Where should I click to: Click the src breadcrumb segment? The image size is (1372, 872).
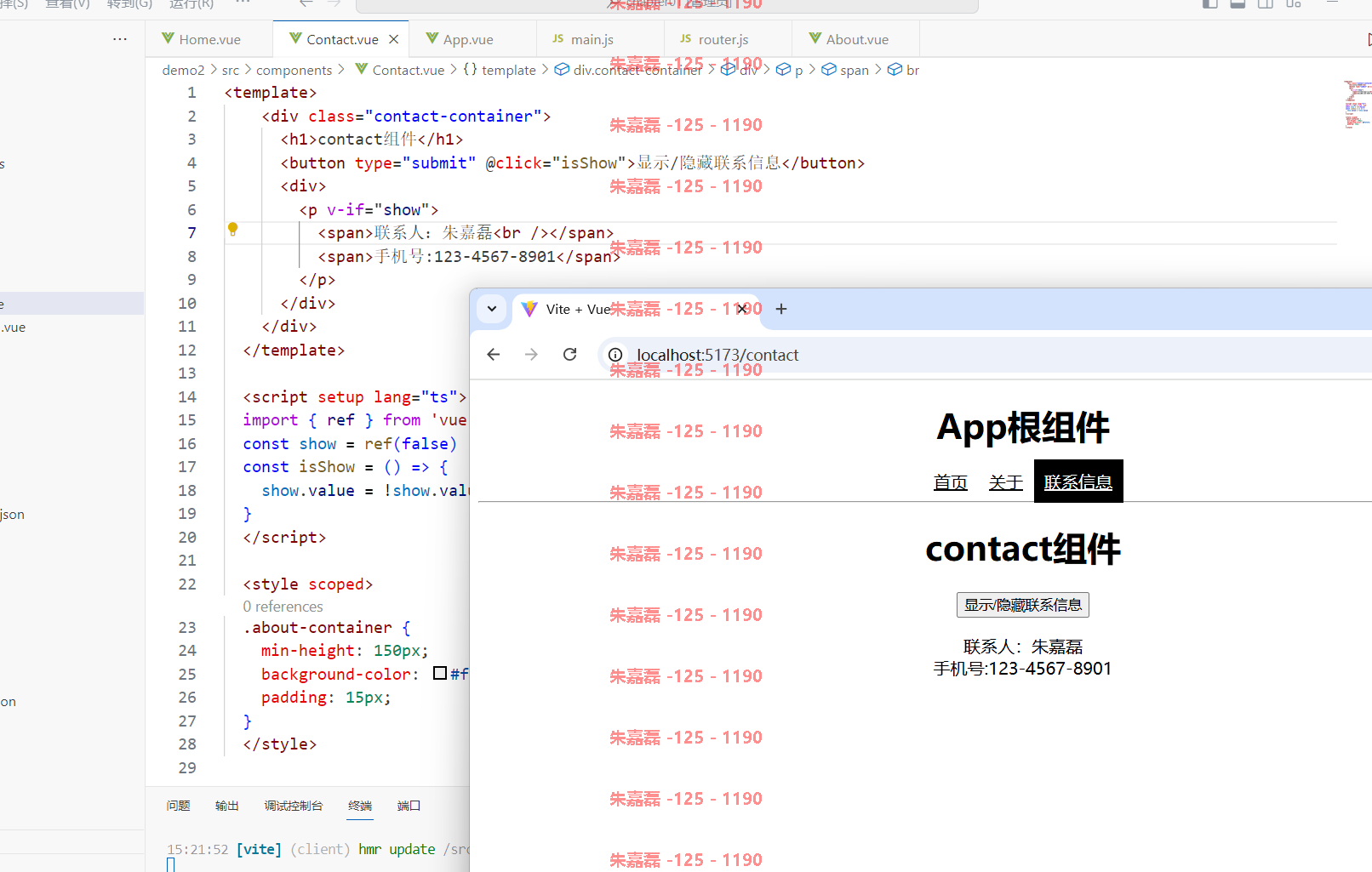[231, 70]
